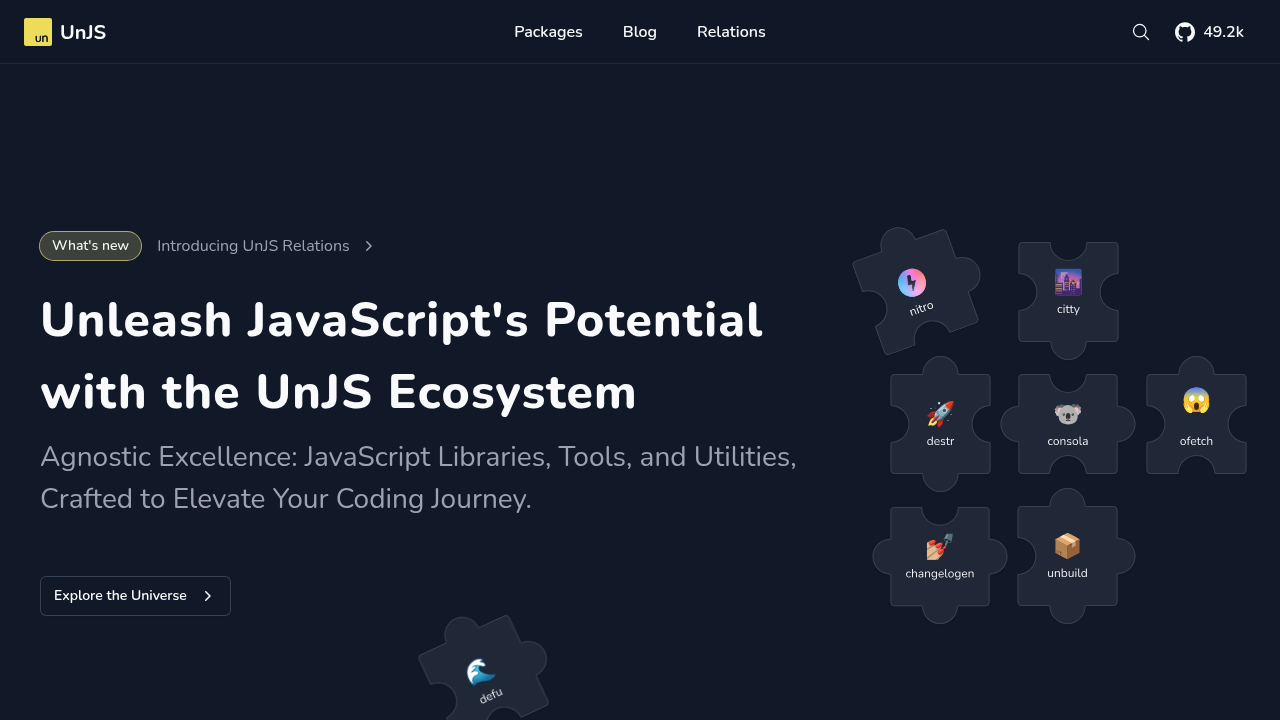This screenshot has width=1280, height=720.
Task: Go to the Blog page
Action: (640, 32)
